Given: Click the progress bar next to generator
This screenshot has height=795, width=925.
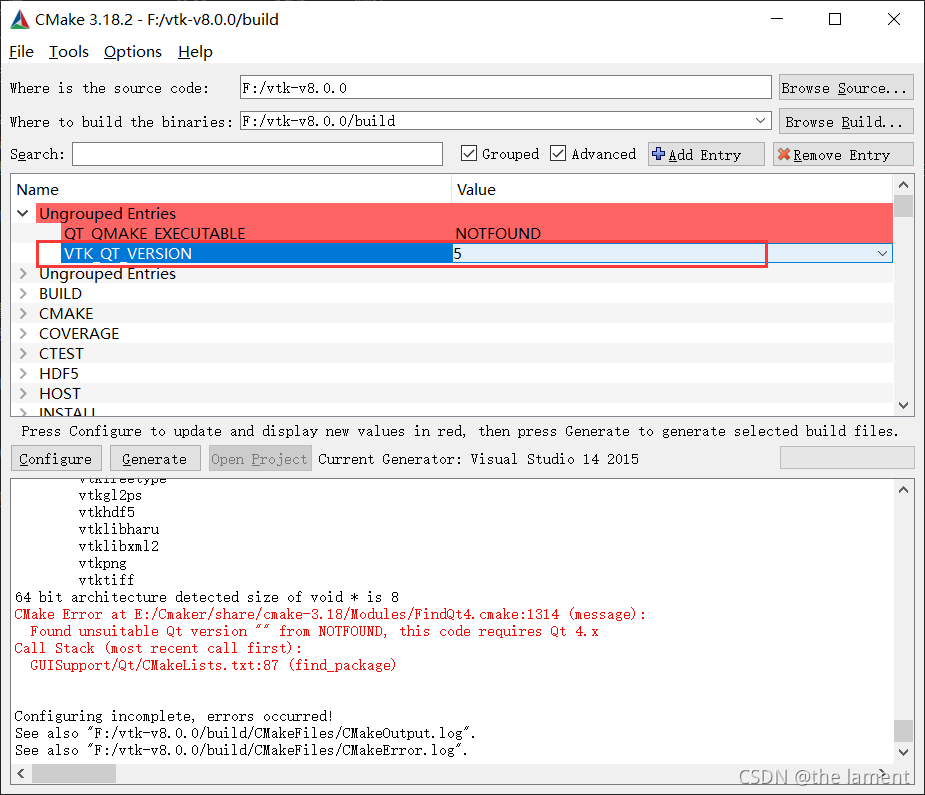Looking at the screenshot, I should coord(847,458).
